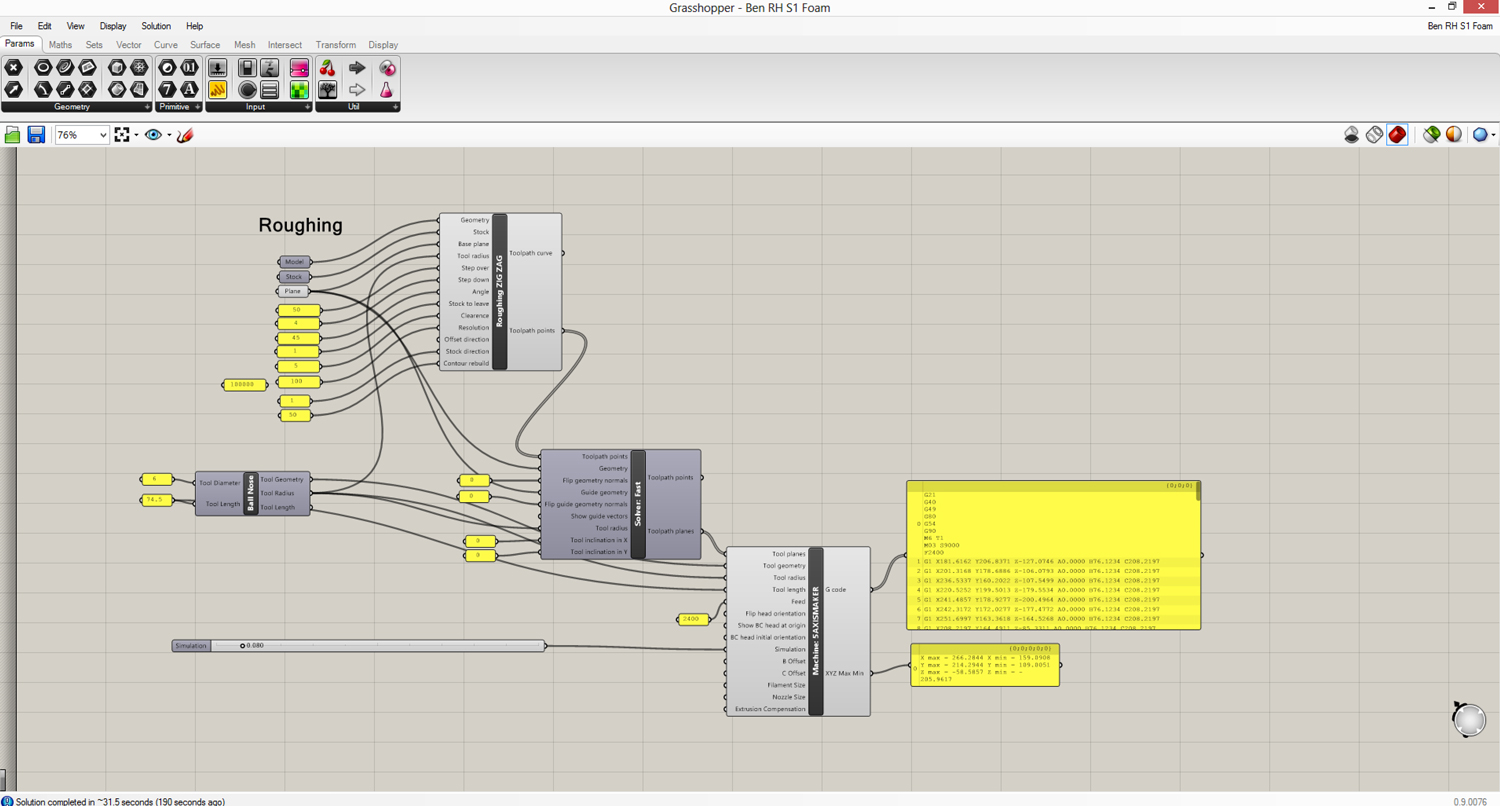Switch to the Maths tab
The width and height of the screenshot is (1500, 806).
coord(60,45)
